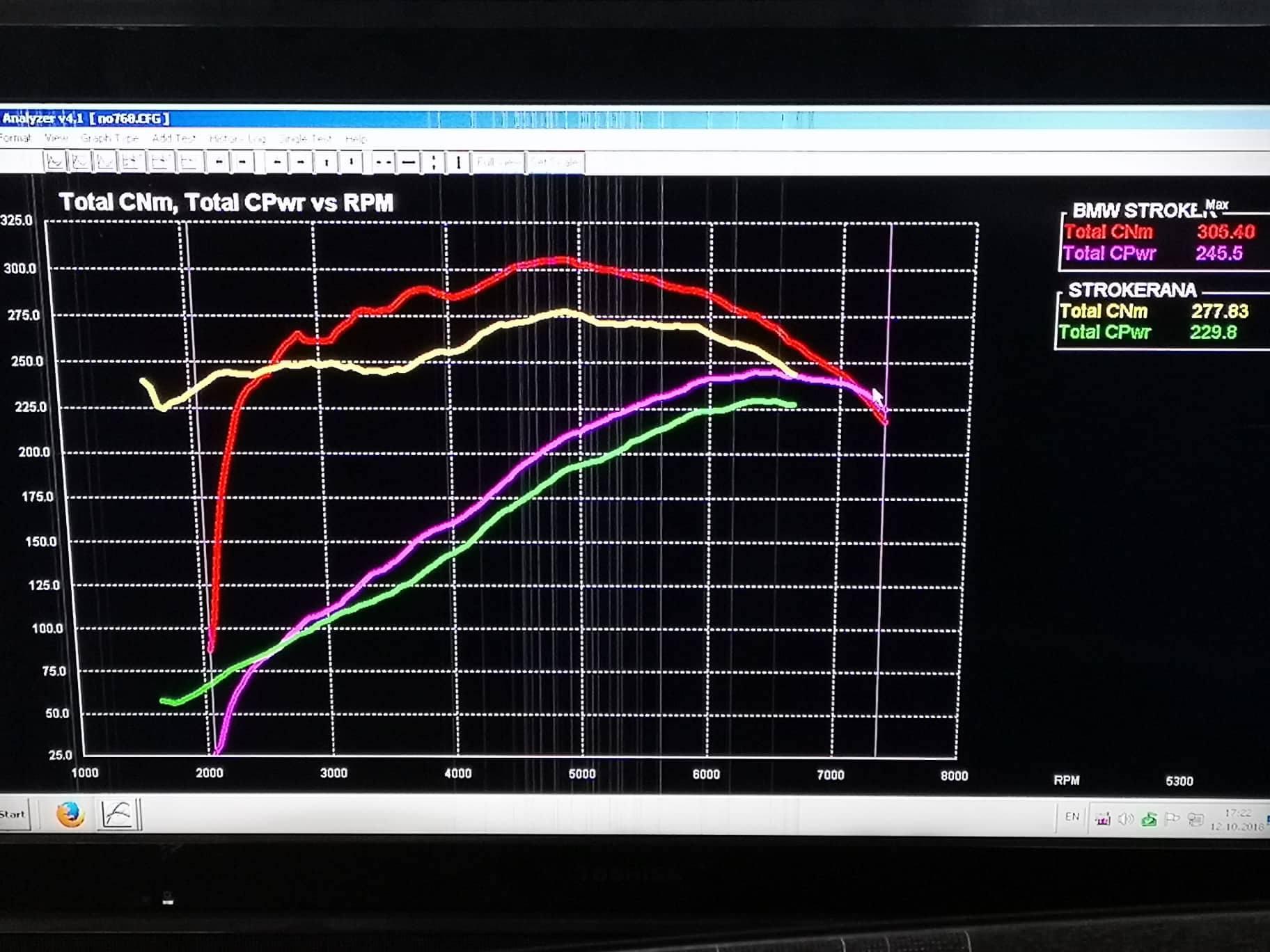
Task: Click the first graph-type icon in toolbar
Action: (x=54, y=162)
